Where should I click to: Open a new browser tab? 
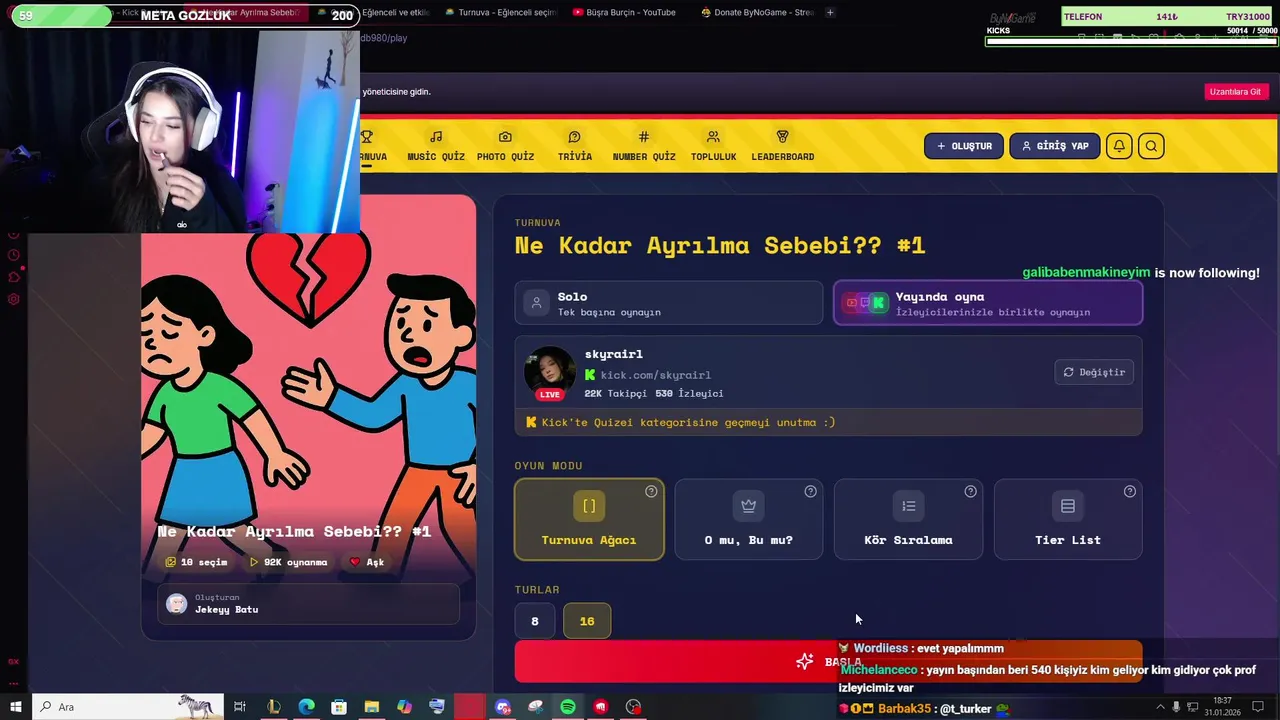tap(830, 12)
